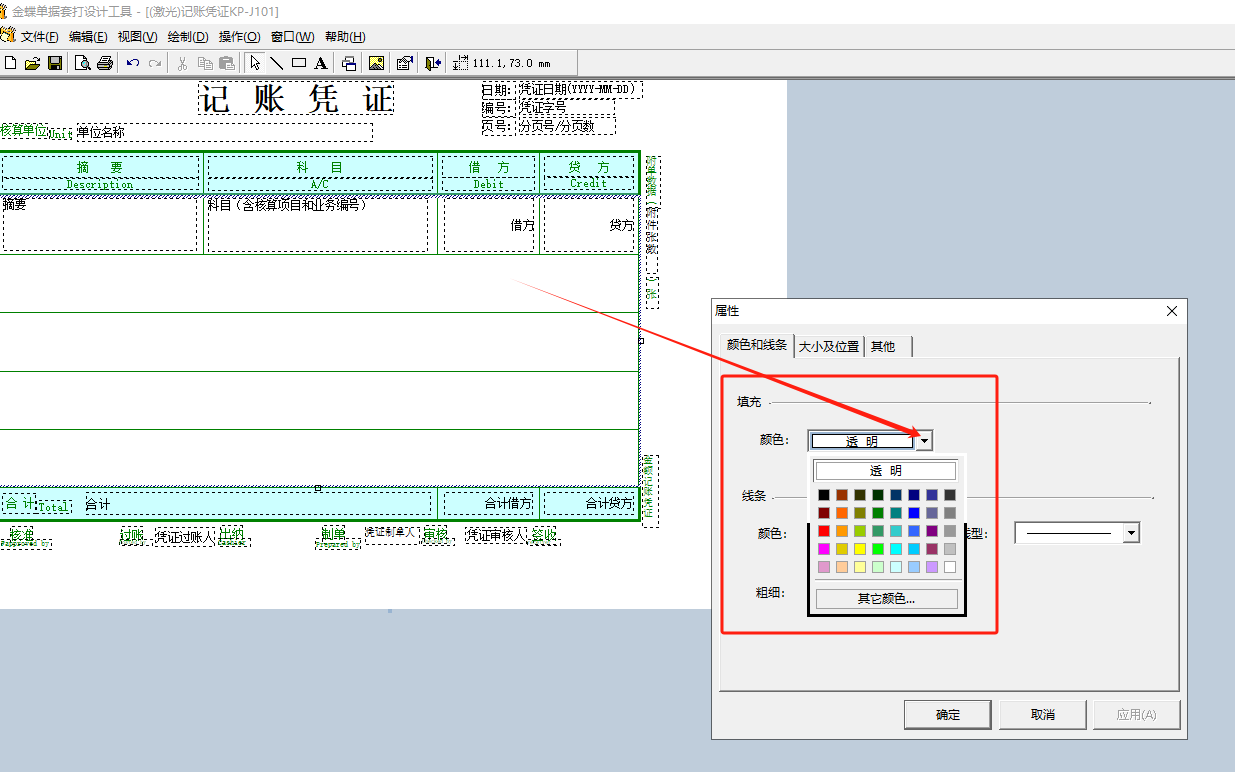Screen dimensions: 1235x772
Task: Choose the text tool A icon
Action: tap(320, 63)
